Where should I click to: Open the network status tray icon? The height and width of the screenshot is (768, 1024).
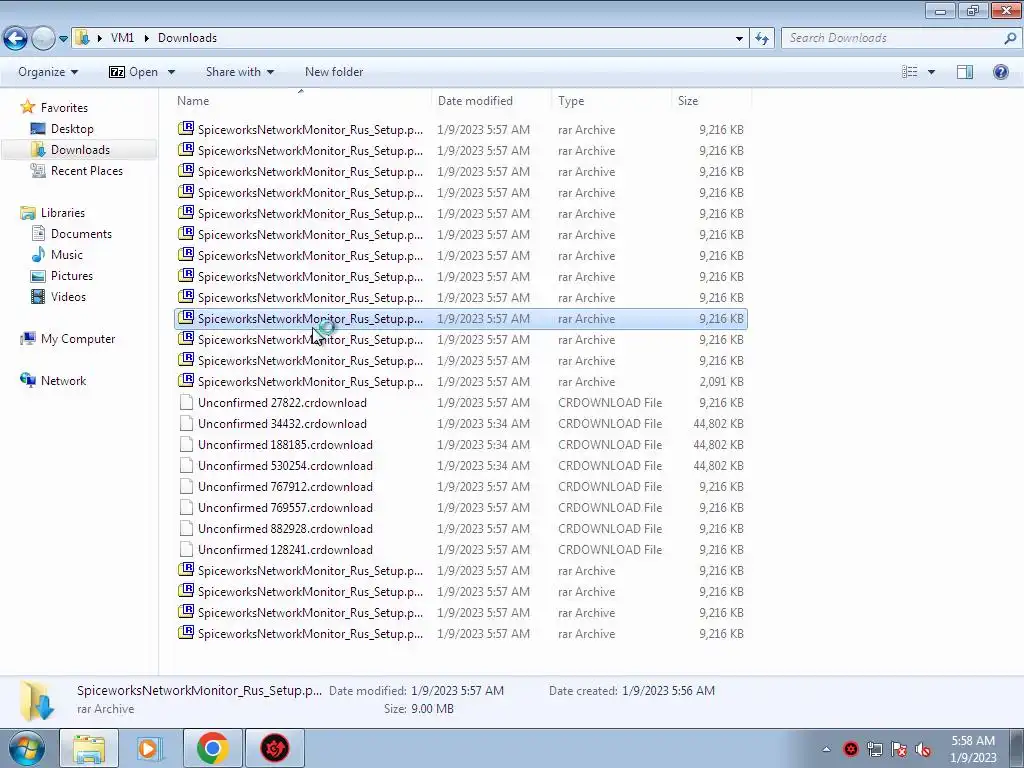874,749
